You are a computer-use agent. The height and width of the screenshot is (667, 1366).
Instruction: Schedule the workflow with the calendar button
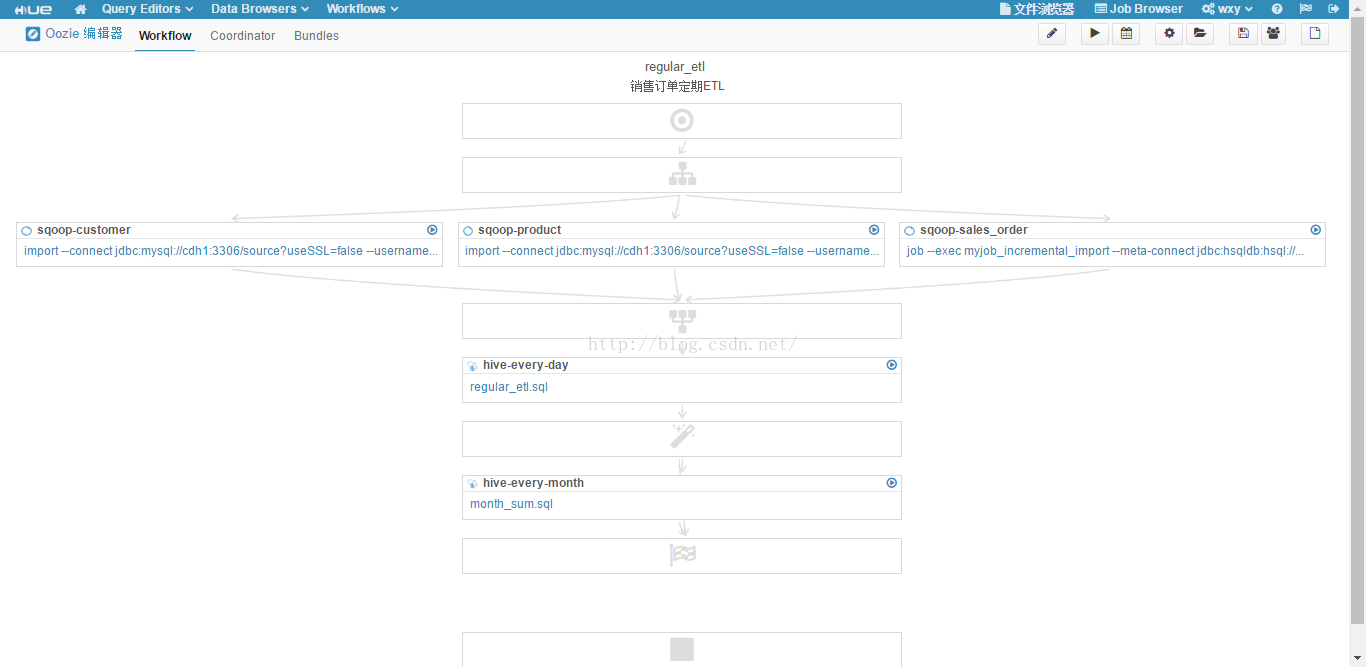coord(1126,34)
